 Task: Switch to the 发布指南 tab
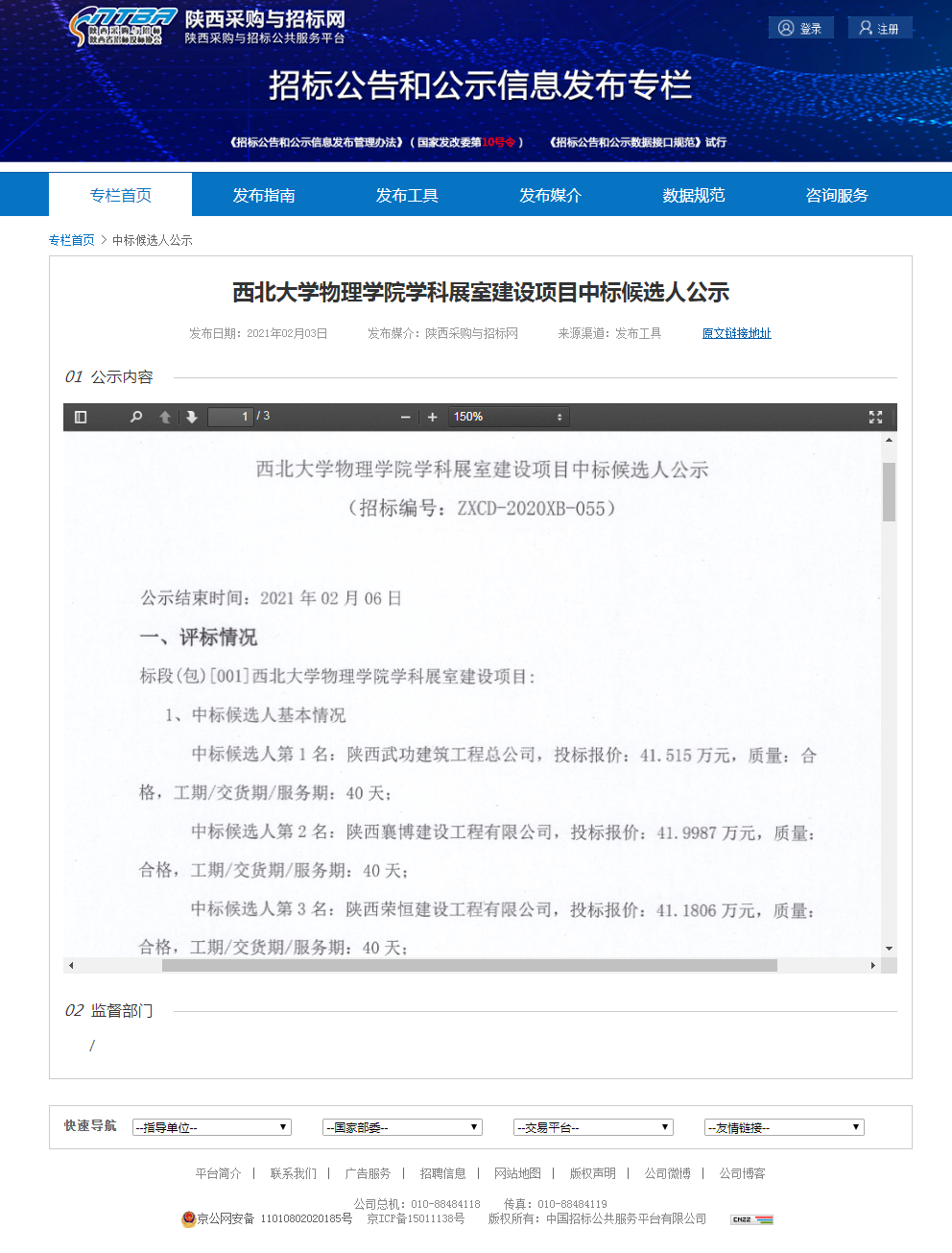pos(264,195)
